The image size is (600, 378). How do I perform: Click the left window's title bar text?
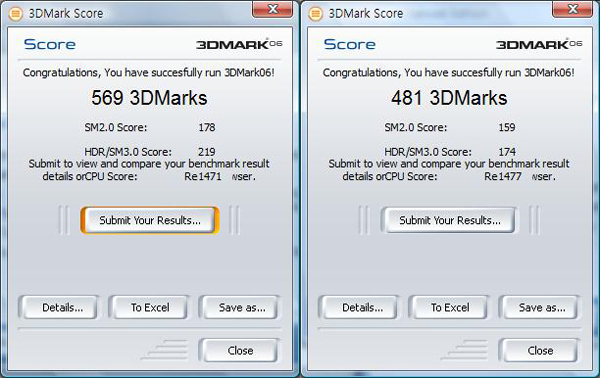tap(66, 14)
